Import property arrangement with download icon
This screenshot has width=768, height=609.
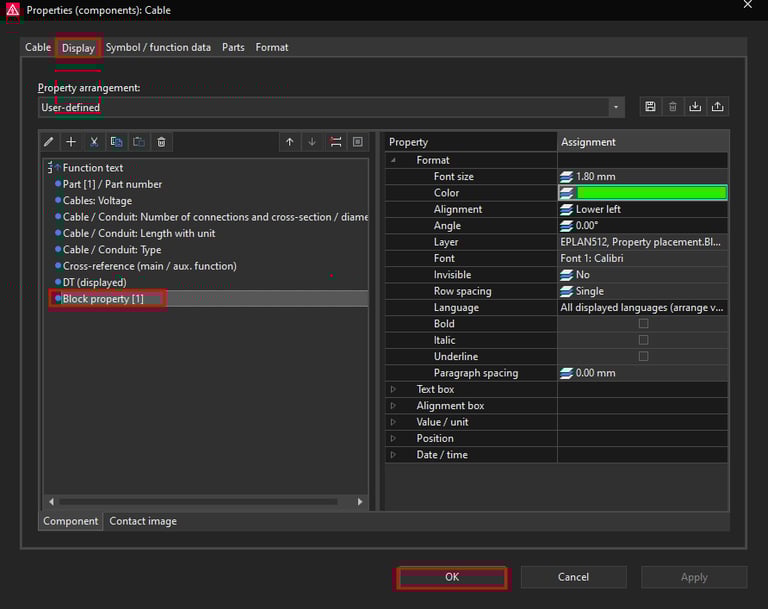pos(695,107)
